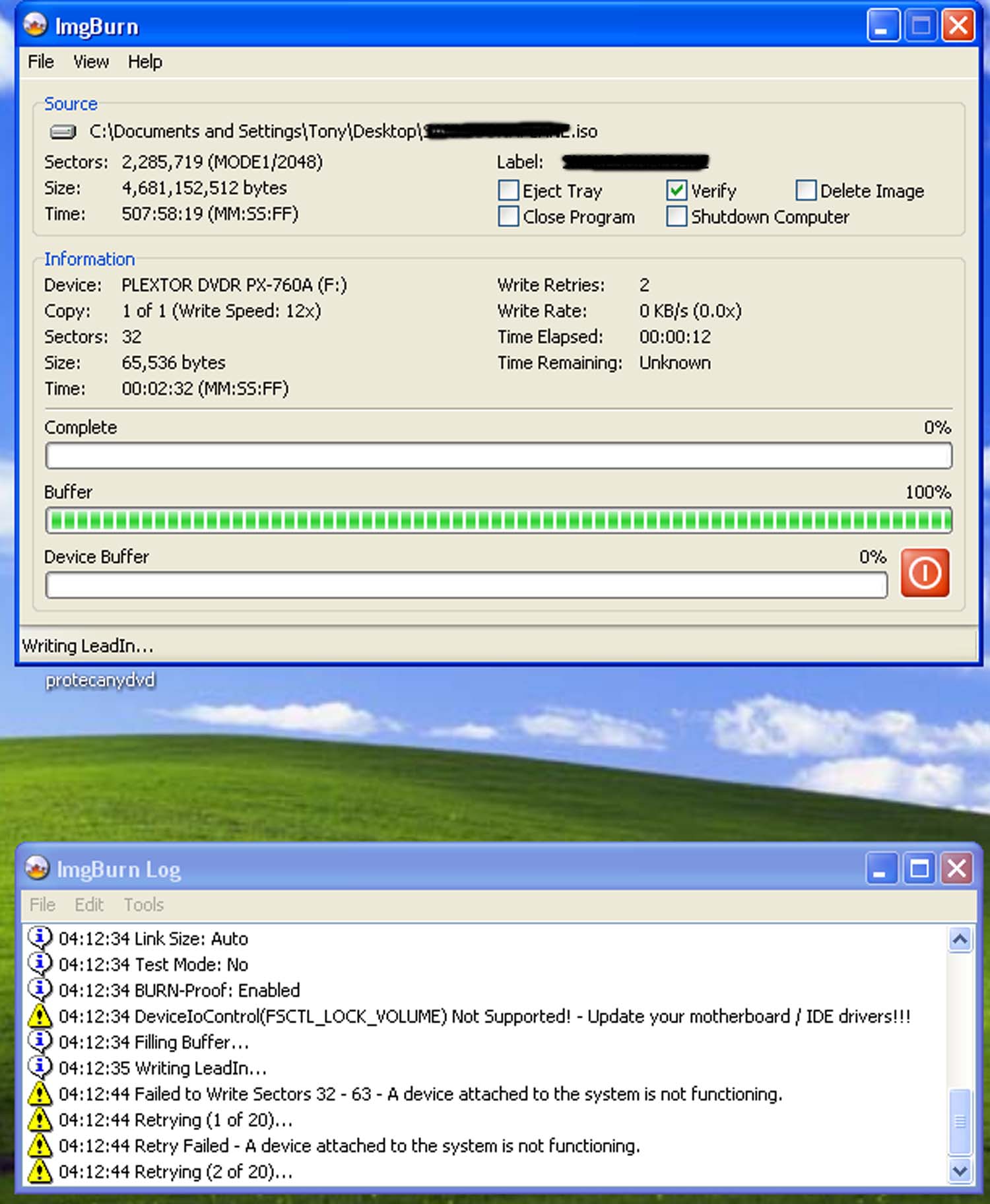990x1204 pixels.
Task: Click the Complete progress bar
Action: 499,455
